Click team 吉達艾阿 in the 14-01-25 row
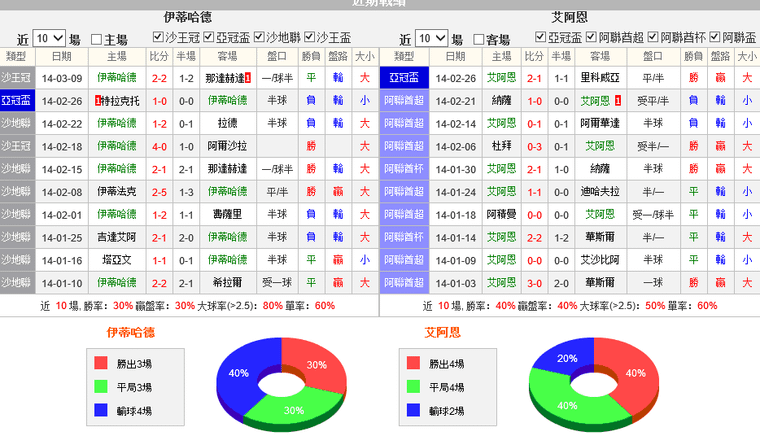Viewport: 760px width, 444px height. 116,237
